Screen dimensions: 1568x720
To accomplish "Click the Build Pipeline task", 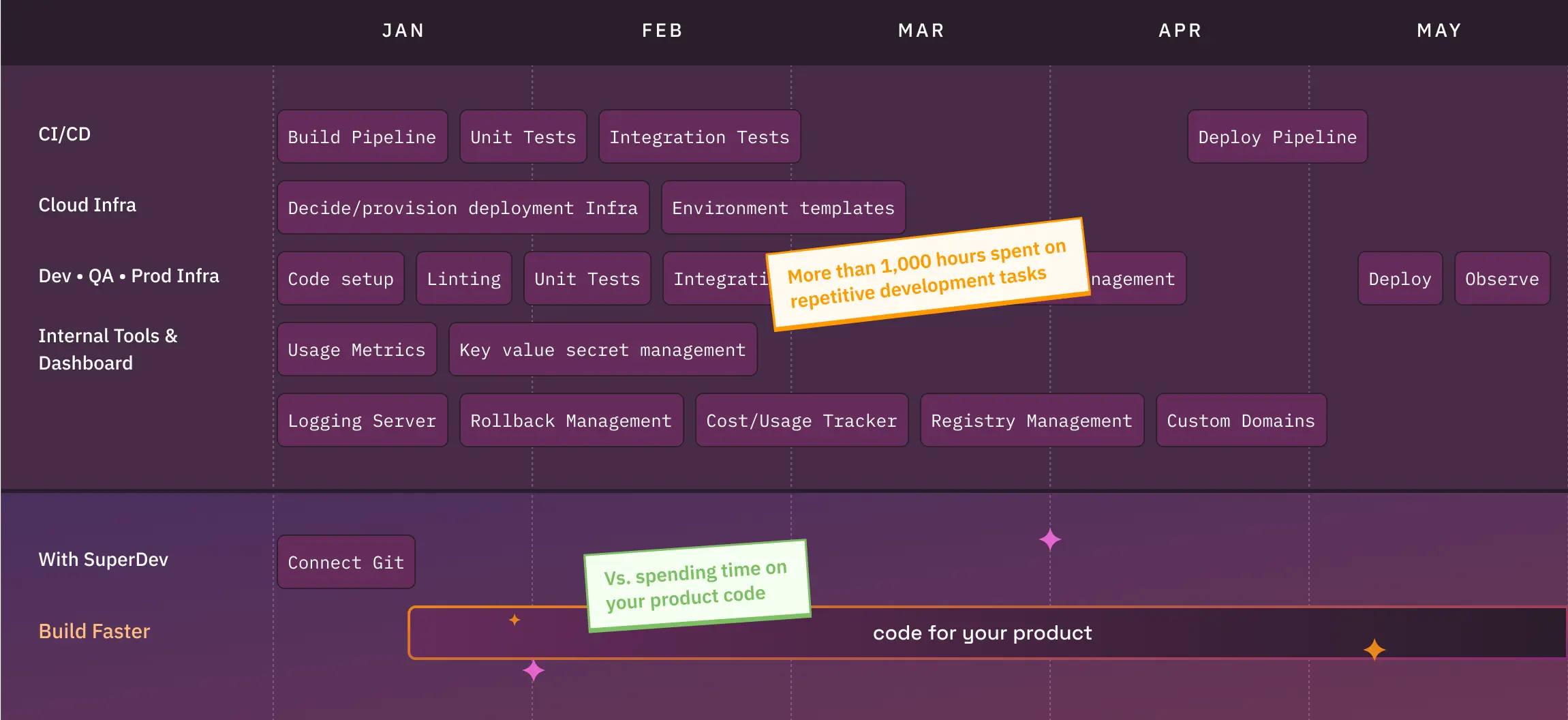I will [362, 137].
